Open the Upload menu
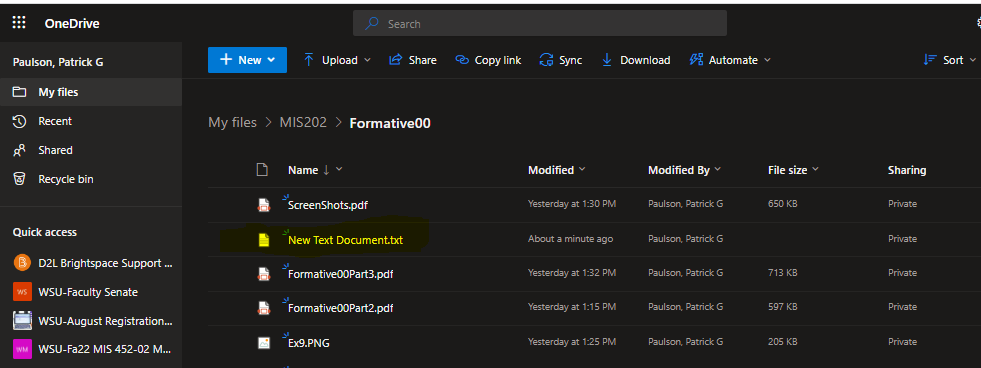Image resolution: width=981 pixels, height=368 pixels. pos(337,60)
